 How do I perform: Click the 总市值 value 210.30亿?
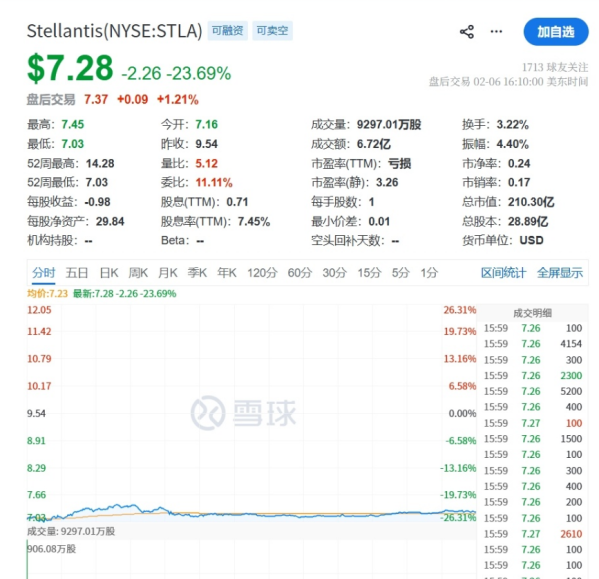click(x=531, y=202)
